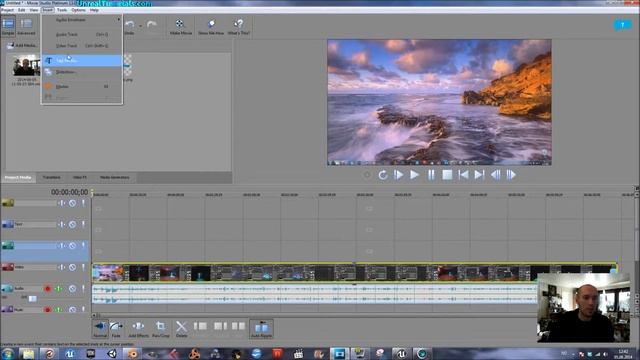The width and height of the screenshot is (640, 360).
Task: Click the Add Media button
Action: pos(22,46)
